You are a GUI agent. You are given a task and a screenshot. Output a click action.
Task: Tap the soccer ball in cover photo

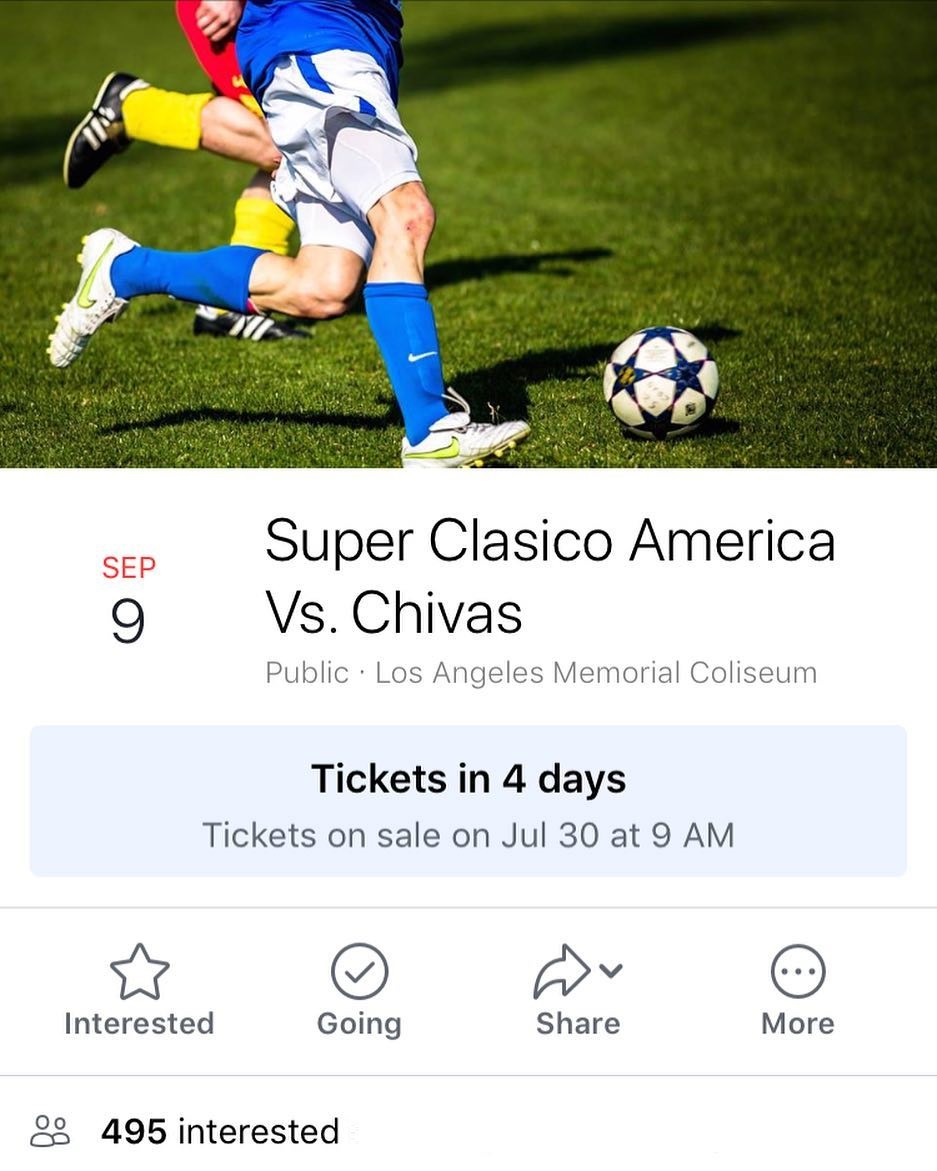[x=661, y=382]
